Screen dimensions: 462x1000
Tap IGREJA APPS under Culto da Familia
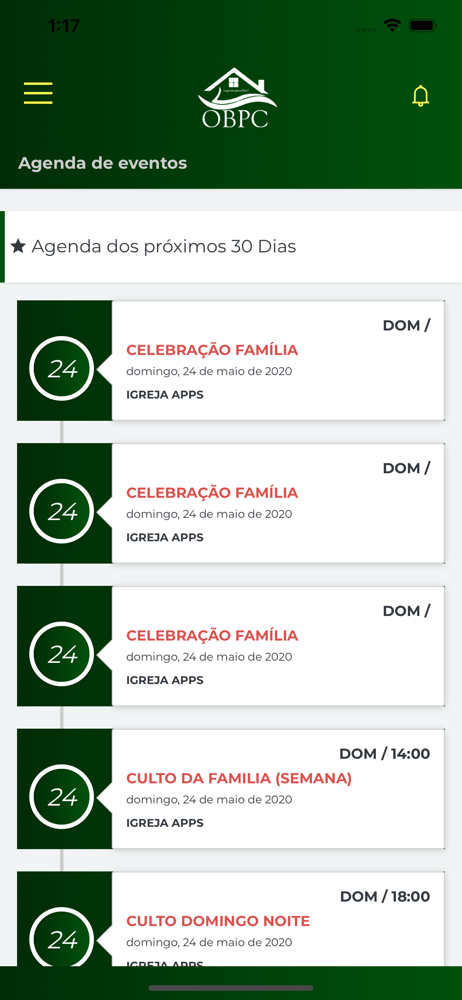click(165, 823)
